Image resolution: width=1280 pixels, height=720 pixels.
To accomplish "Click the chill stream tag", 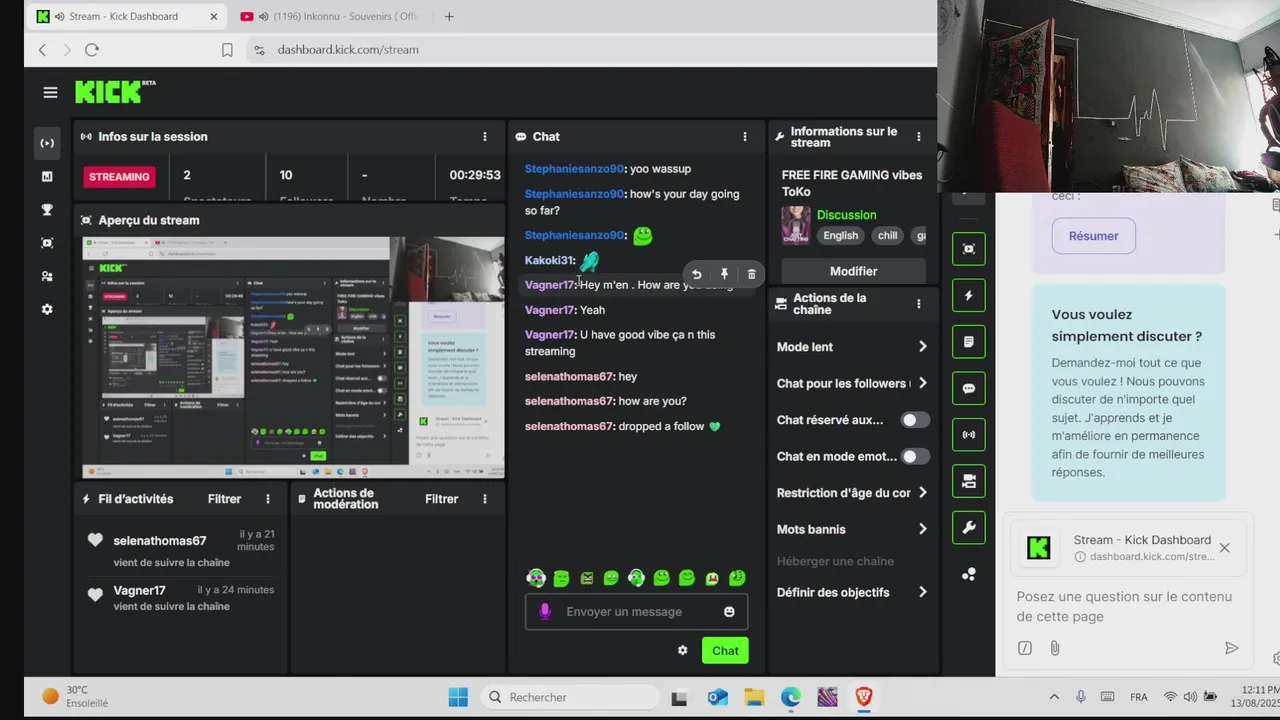I will click(887, 236).
